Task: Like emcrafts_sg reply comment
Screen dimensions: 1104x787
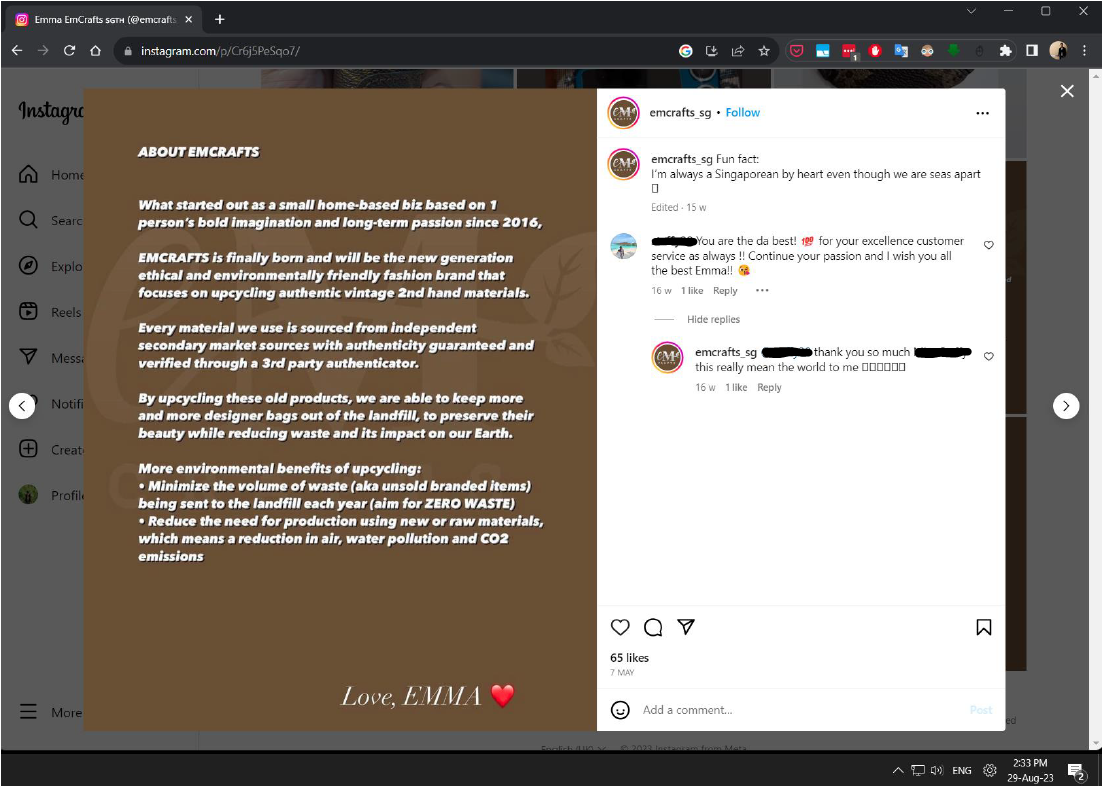Action: tap(989, 356)
